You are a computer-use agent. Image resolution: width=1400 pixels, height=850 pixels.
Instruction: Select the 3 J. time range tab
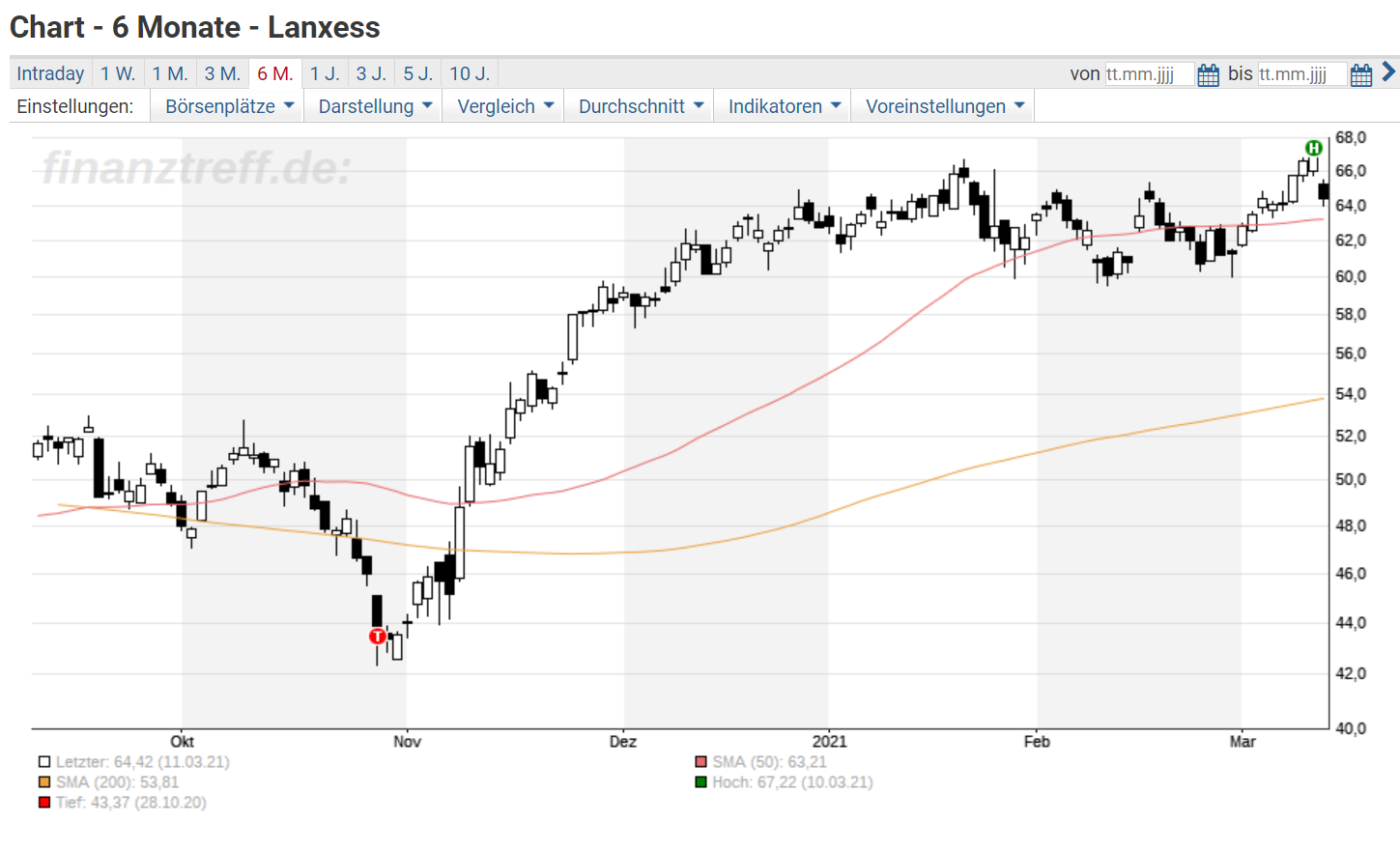pyautogui.click(x=371, y=73)
